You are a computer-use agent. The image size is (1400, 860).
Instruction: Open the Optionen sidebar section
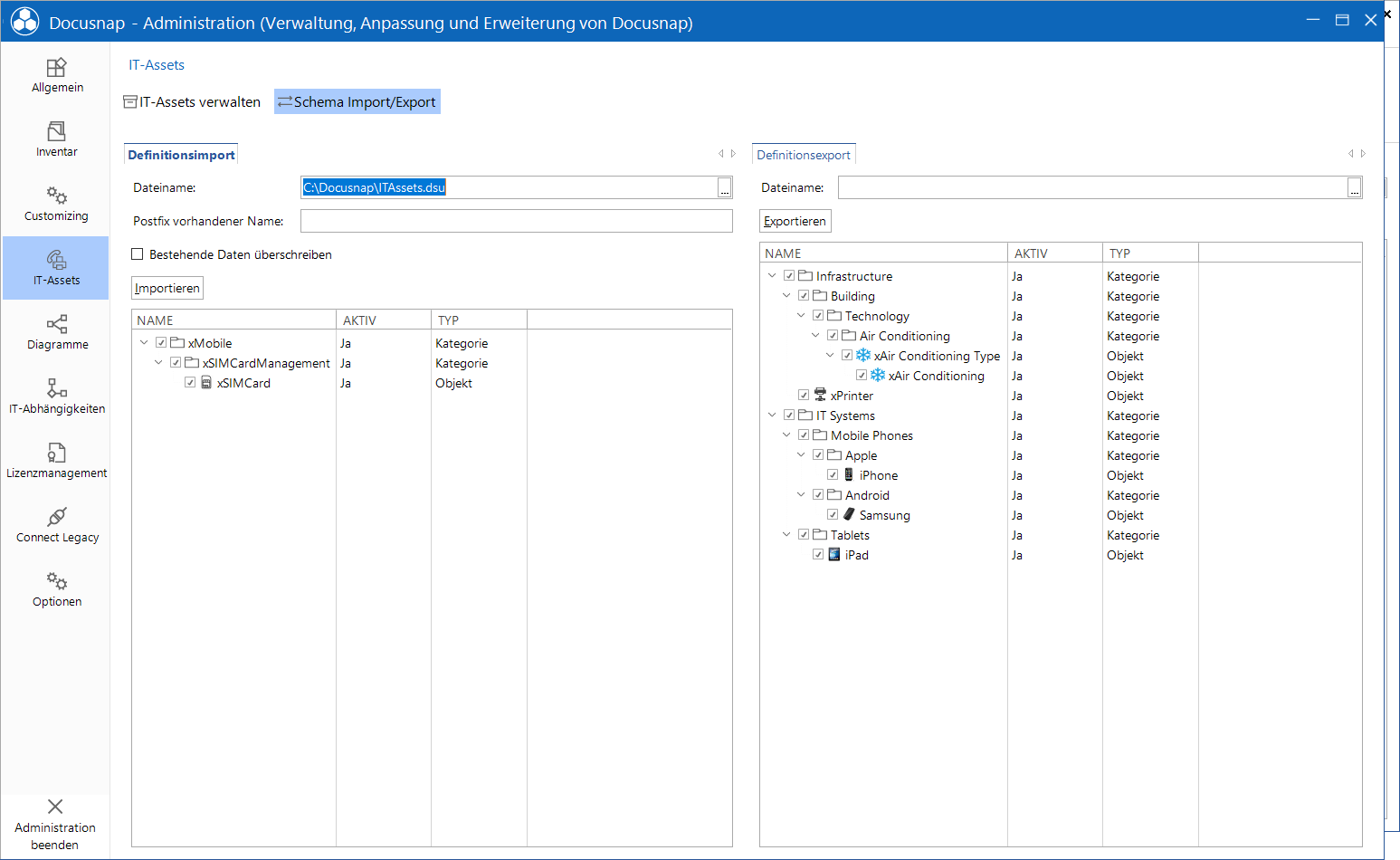(x=57, y=589)
